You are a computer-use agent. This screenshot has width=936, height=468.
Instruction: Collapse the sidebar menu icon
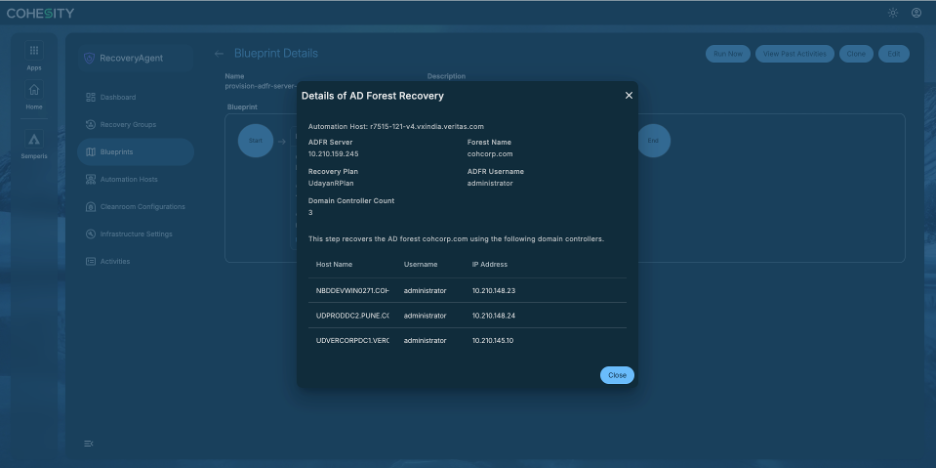[x=89, y=444]
